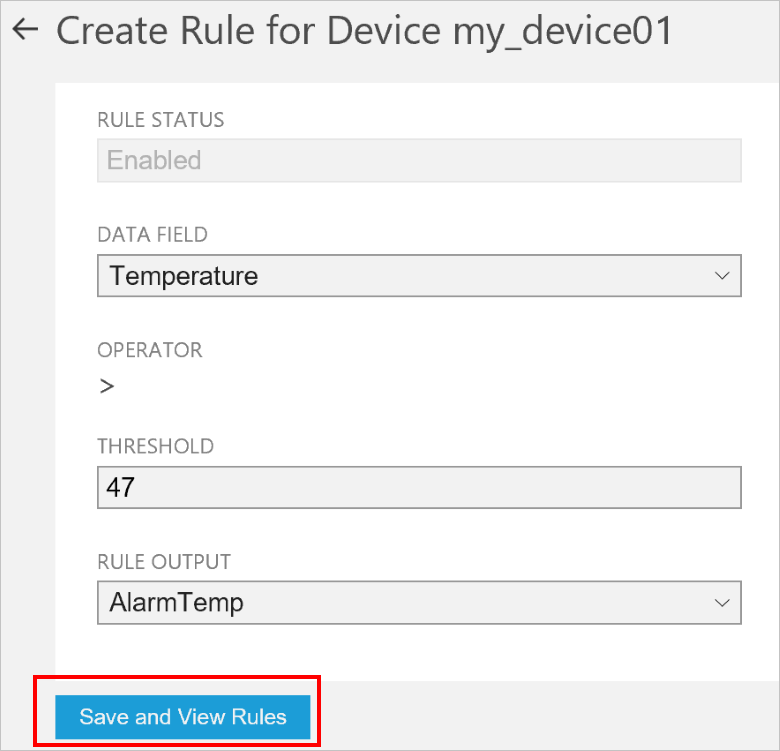780x751 pixels.
Task: Click the THRESHOLD label
Action: point(155,446)
